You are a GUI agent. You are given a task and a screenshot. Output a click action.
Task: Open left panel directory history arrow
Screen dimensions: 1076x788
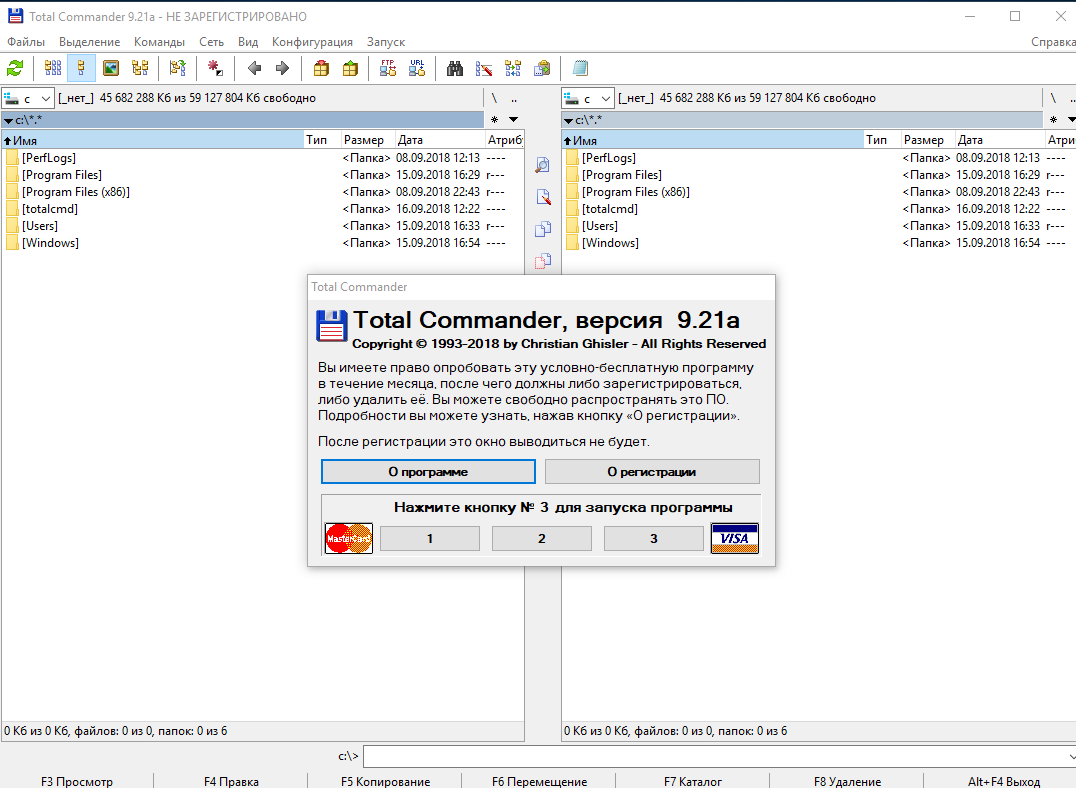(513, 119)
